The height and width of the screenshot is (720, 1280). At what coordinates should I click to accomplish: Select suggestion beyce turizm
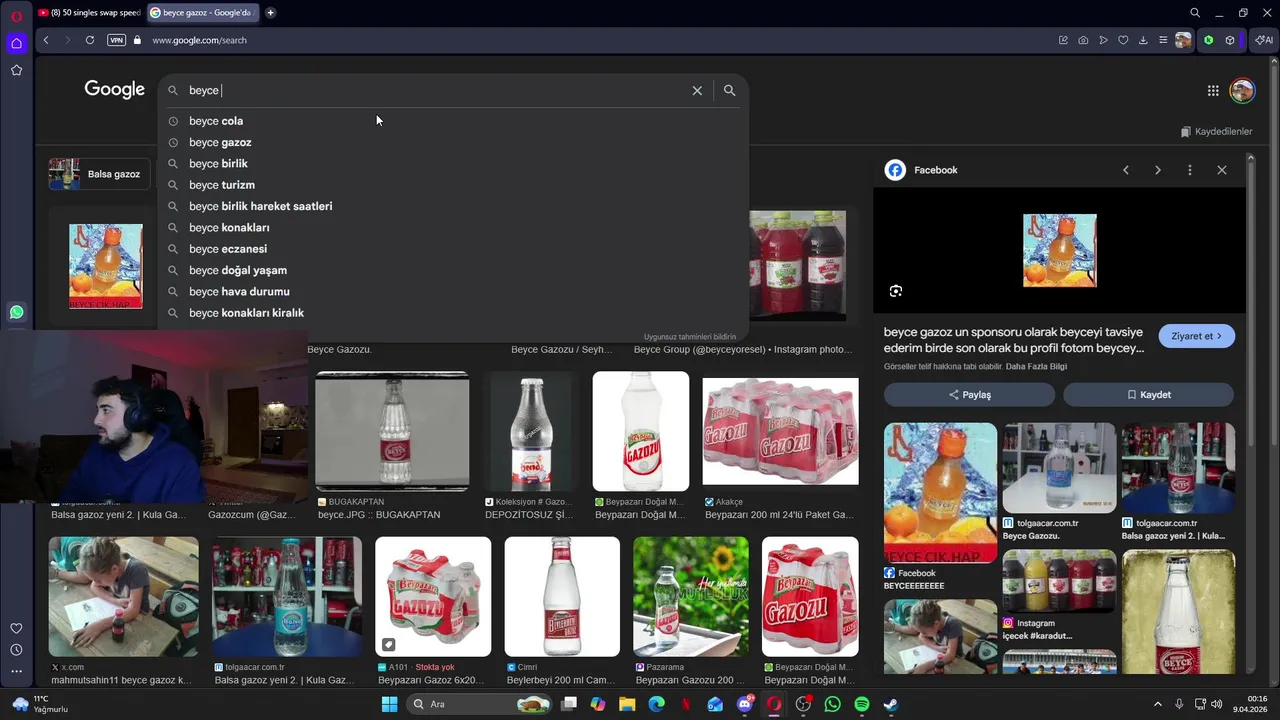(453, 185)
